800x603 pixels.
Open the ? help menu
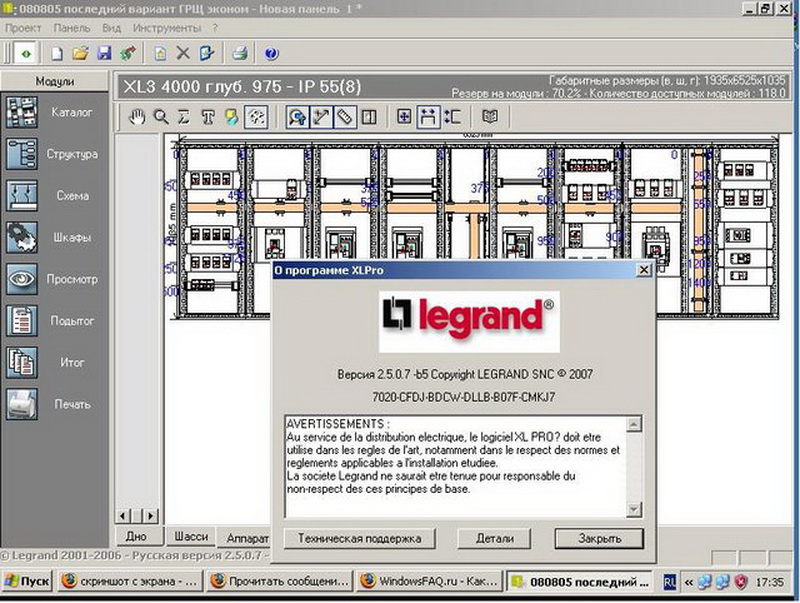point(215,28)
